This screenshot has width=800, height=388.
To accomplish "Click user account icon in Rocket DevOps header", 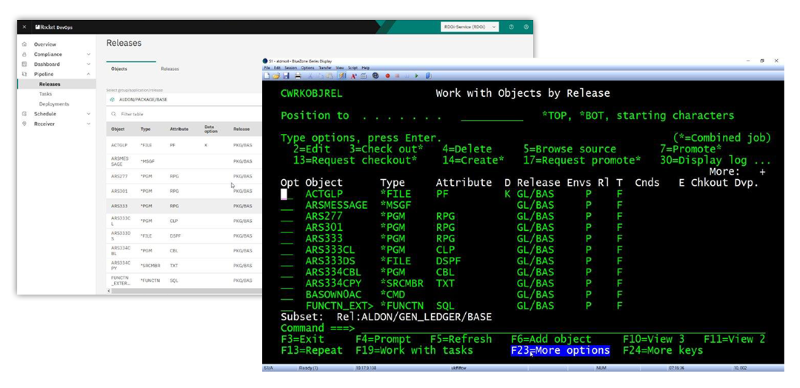I will tap(526, 27).
